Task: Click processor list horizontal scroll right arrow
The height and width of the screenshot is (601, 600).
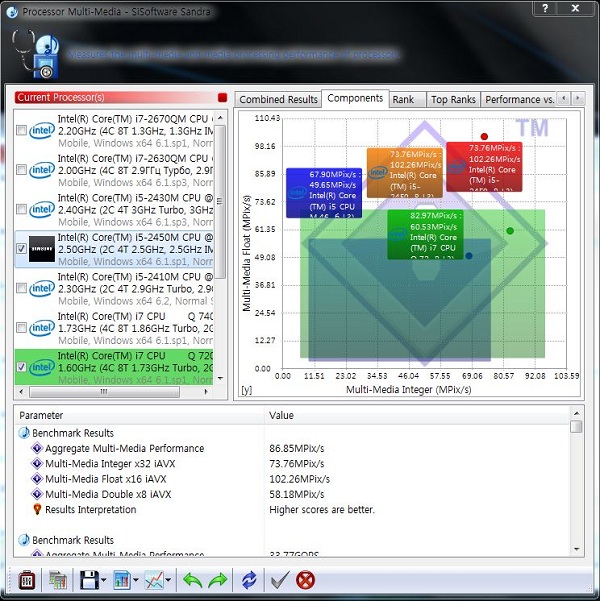Action: tap(206, 391)
